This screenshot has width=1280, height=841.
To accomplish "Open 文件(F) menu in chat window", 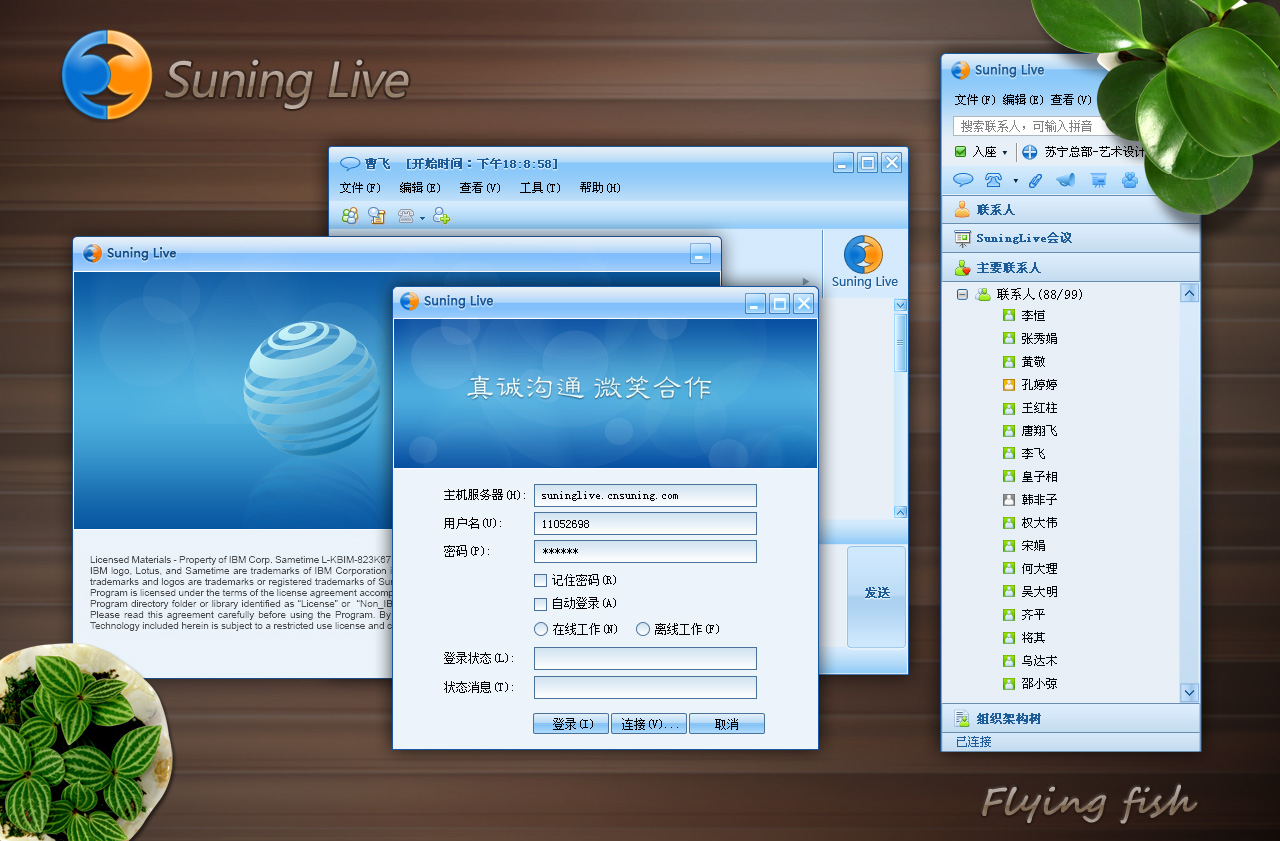I will [360, 188].
